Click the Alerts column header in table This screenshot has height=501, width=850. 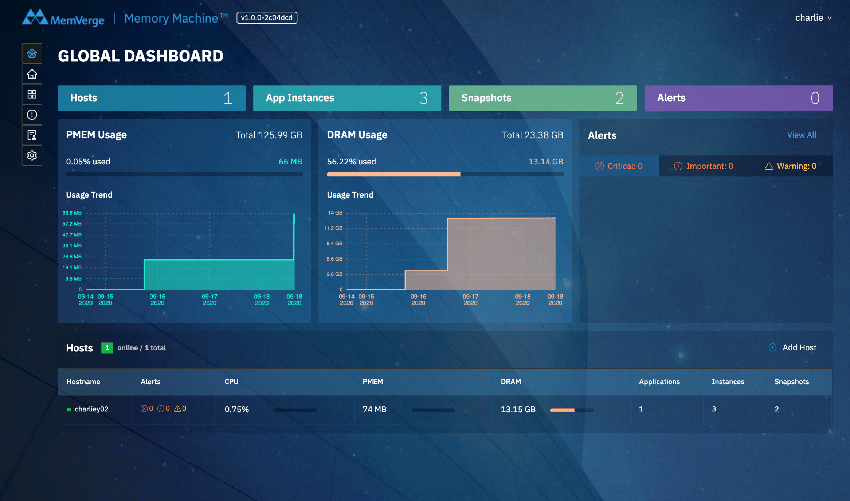150,382
